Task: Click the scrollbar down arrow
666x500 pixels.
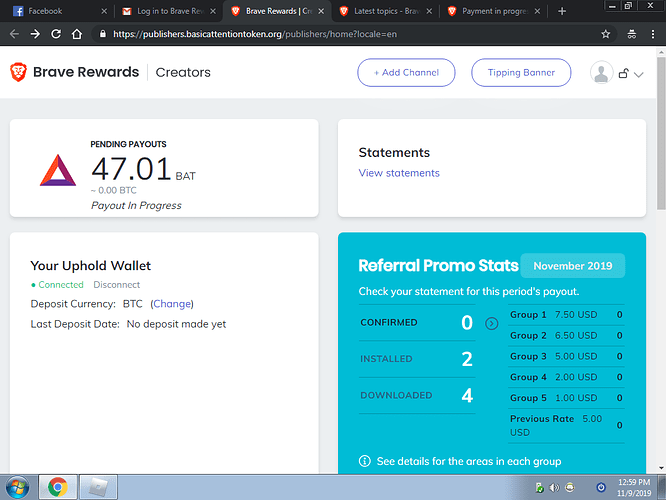Action: coord(661,468)
